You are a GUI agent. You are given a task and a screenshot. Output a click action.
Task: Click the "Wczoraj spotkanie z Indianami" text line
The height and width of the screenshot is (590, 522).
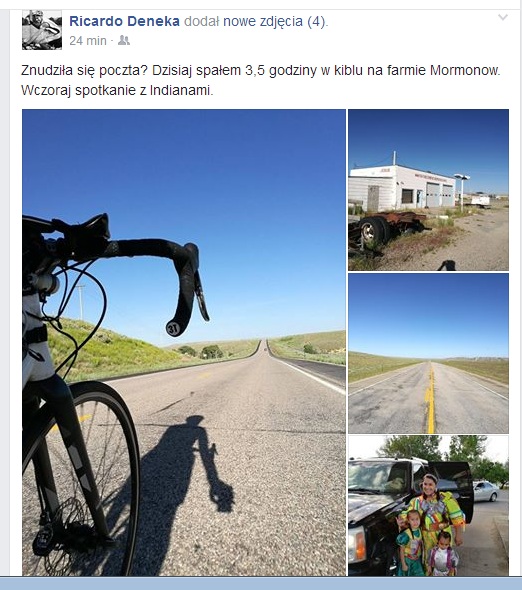coord(117,90)
